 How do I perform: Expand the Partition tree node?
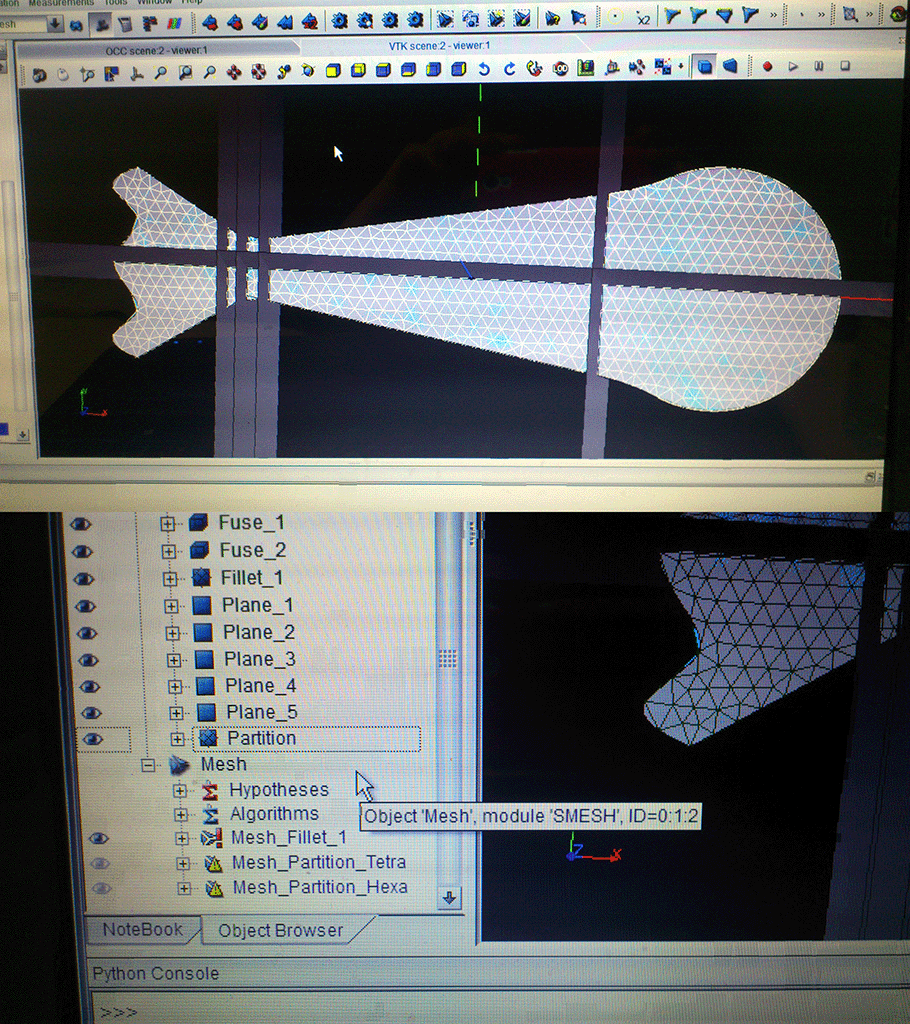[x=177, y=739]
